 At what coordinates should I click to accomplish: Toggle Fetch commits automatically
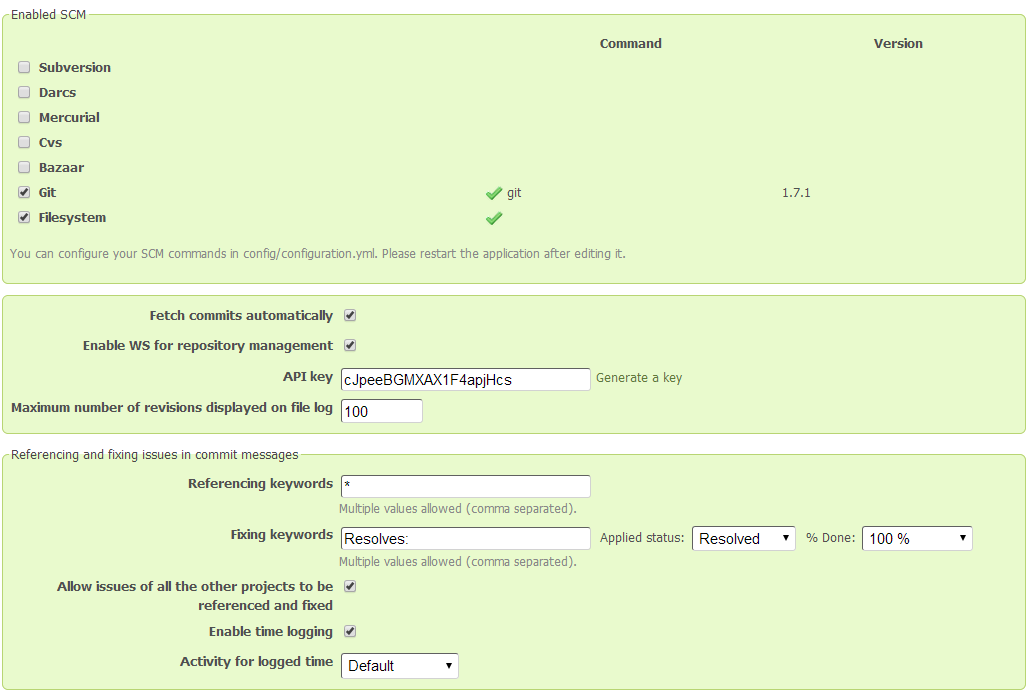(350, 315)
